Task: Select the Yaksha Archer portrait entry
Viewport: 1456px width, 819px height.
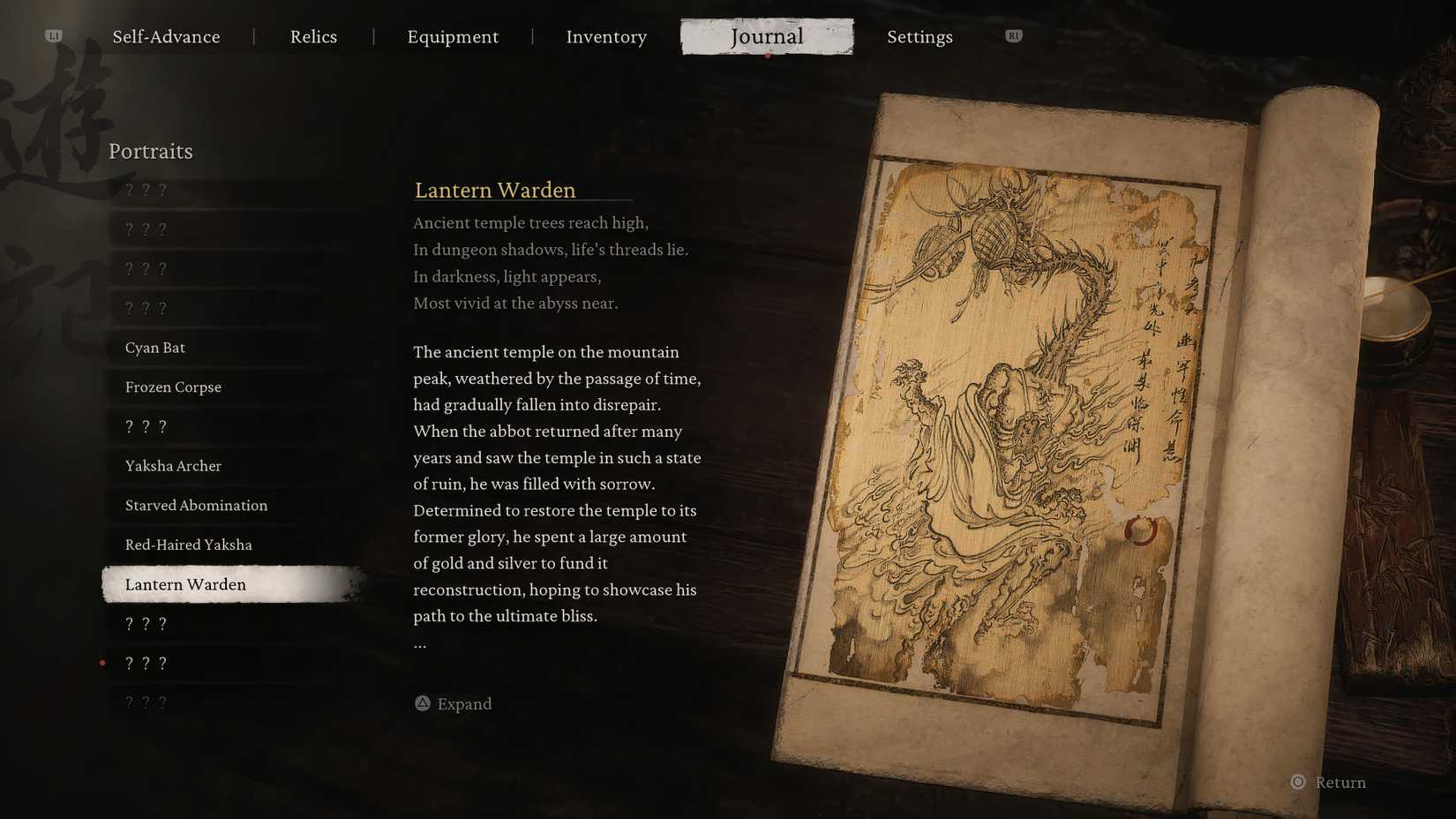Action: 173,465
